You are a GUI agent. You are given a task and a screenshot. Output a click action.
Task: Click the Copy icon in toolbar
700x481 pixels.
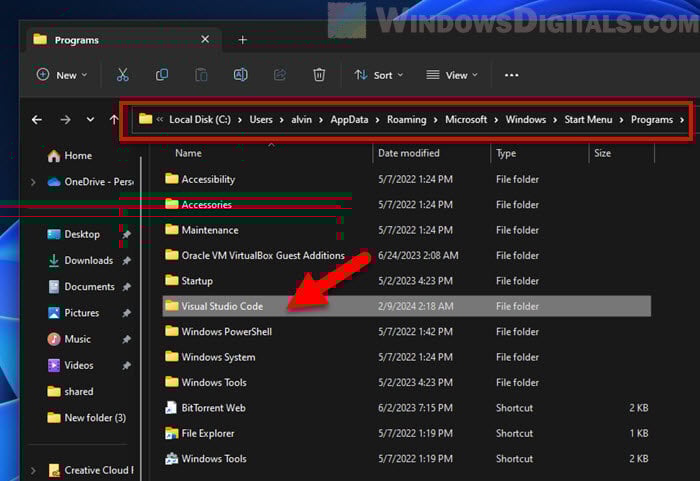click(x=162, y=75)
